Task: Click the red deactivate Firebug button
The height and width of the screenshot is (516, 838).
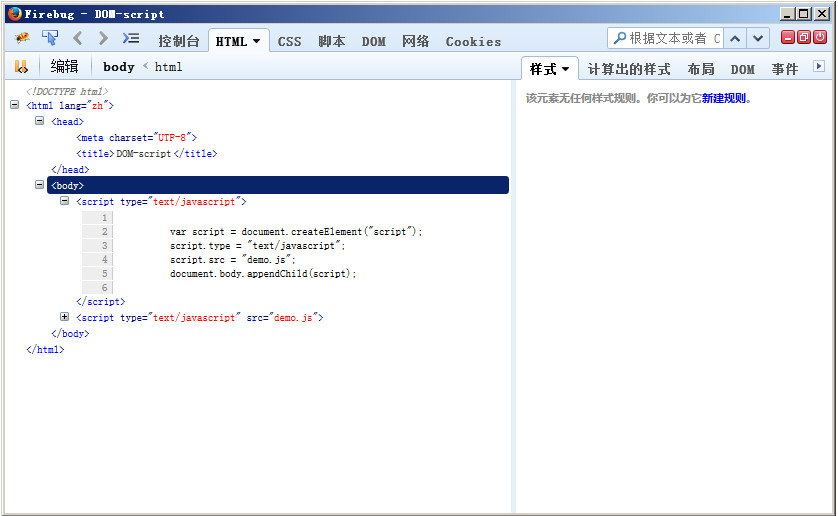Action: 820,38
